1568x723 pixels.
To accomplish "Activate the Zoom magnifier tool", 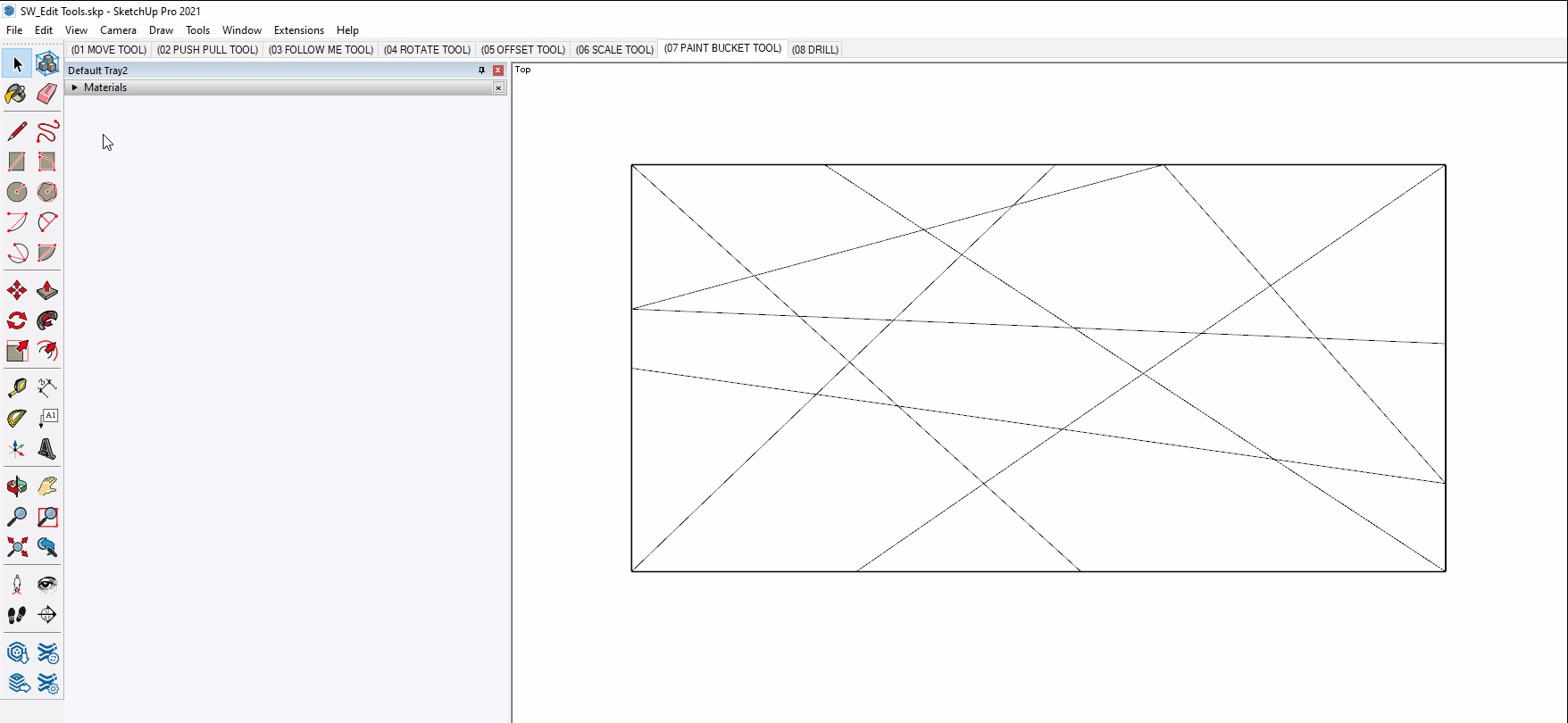I will coord(17,517).
